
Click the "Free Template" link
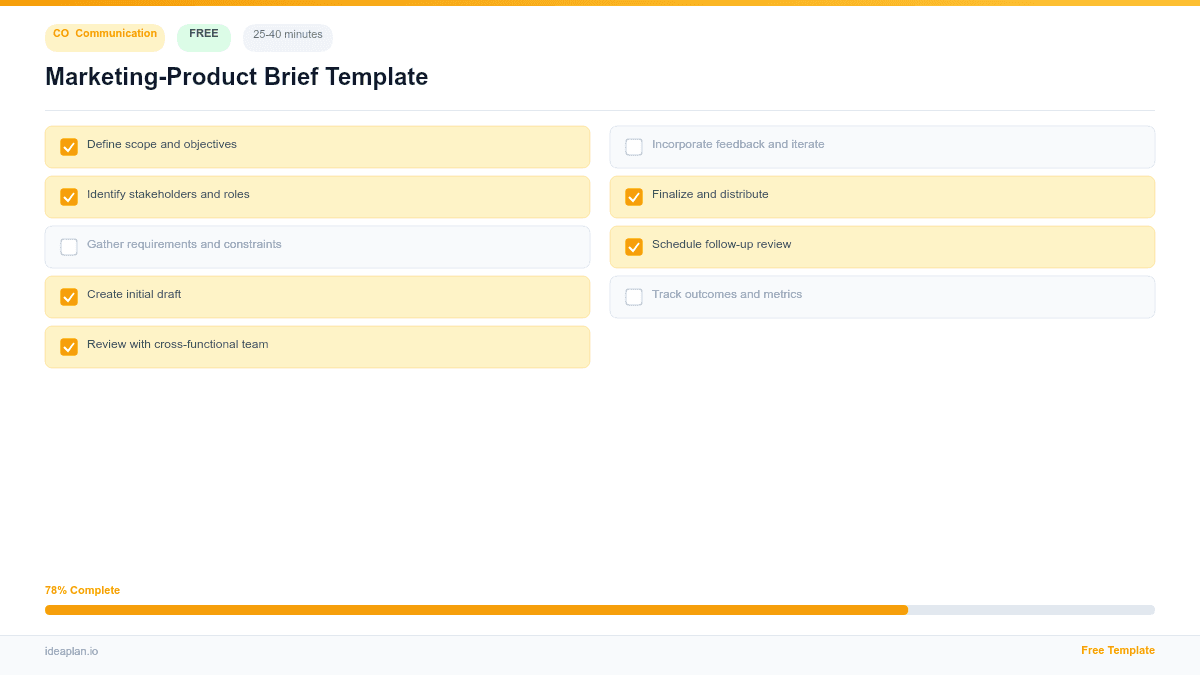[x=1117, y=650]
